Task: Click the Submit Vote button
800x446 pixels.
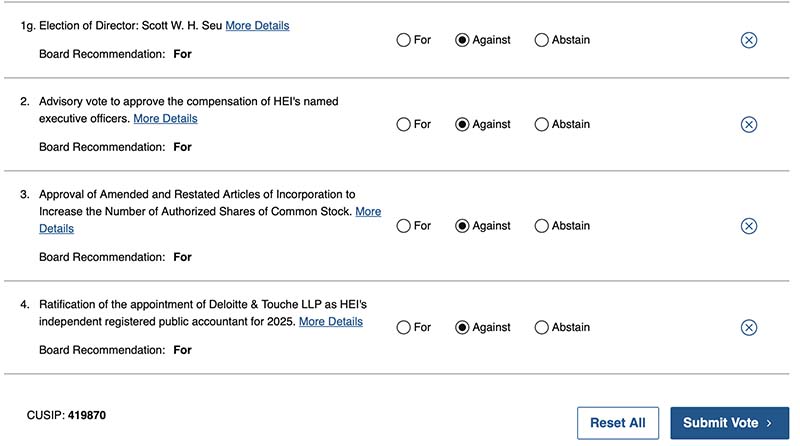Action: 729,423
